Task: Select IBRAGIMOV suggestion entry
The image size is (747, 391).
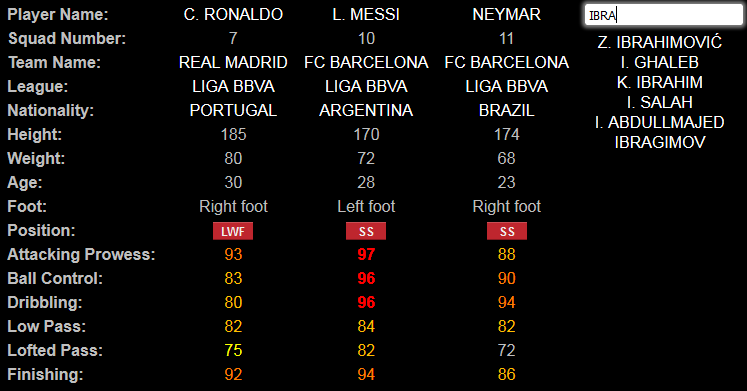Action: tap(660, 142)
